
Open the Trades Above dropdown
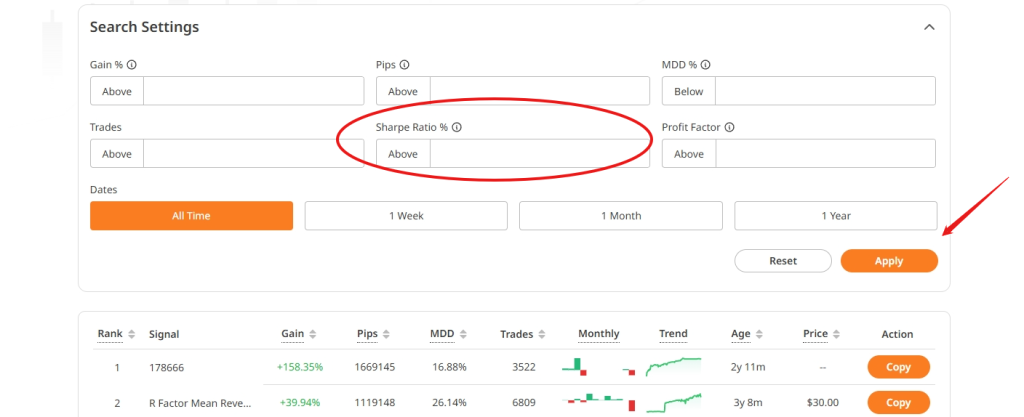coord(117,154)
